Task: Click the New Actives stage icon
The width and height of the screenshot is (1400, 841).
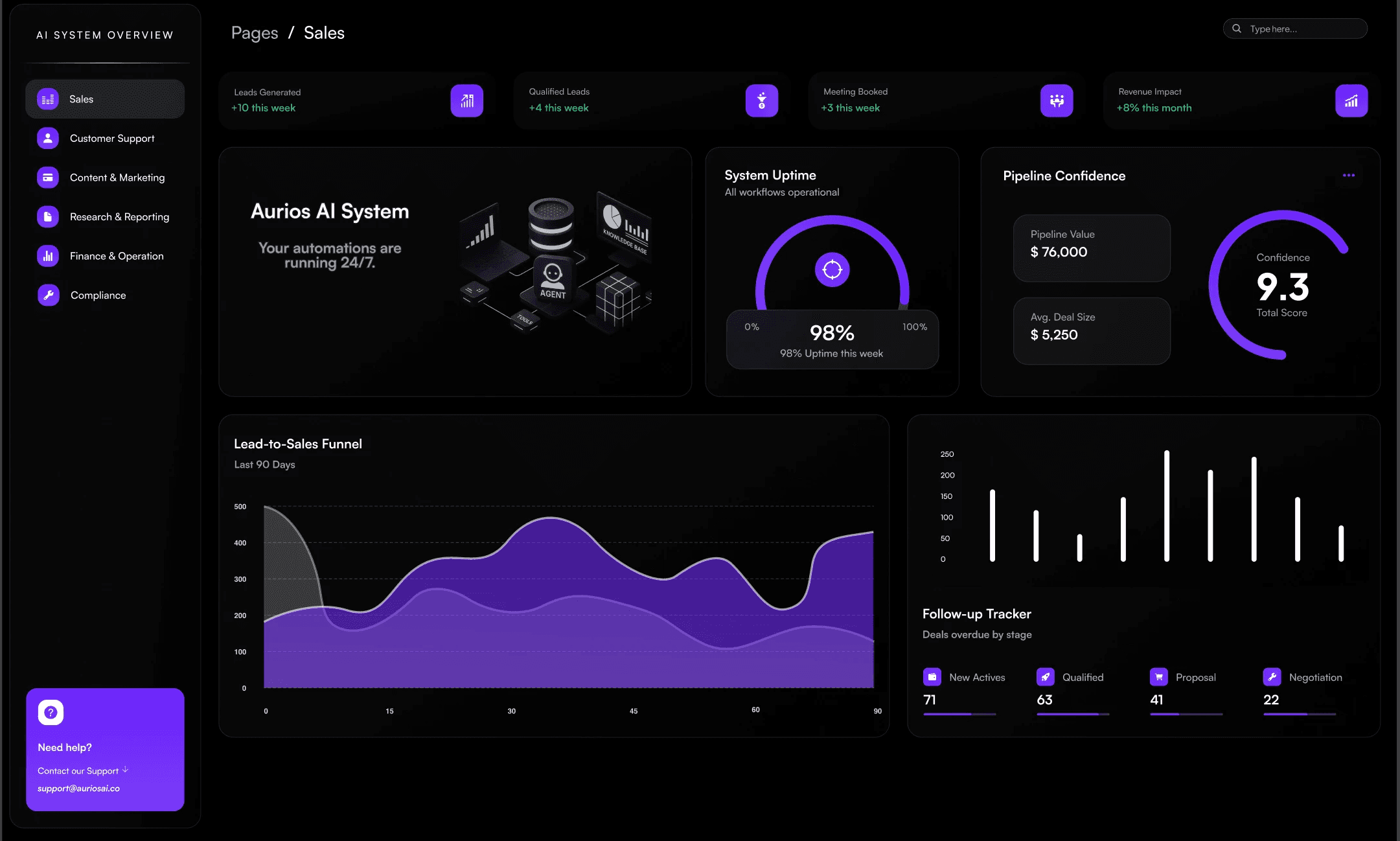Action: (x=932, y=677)
